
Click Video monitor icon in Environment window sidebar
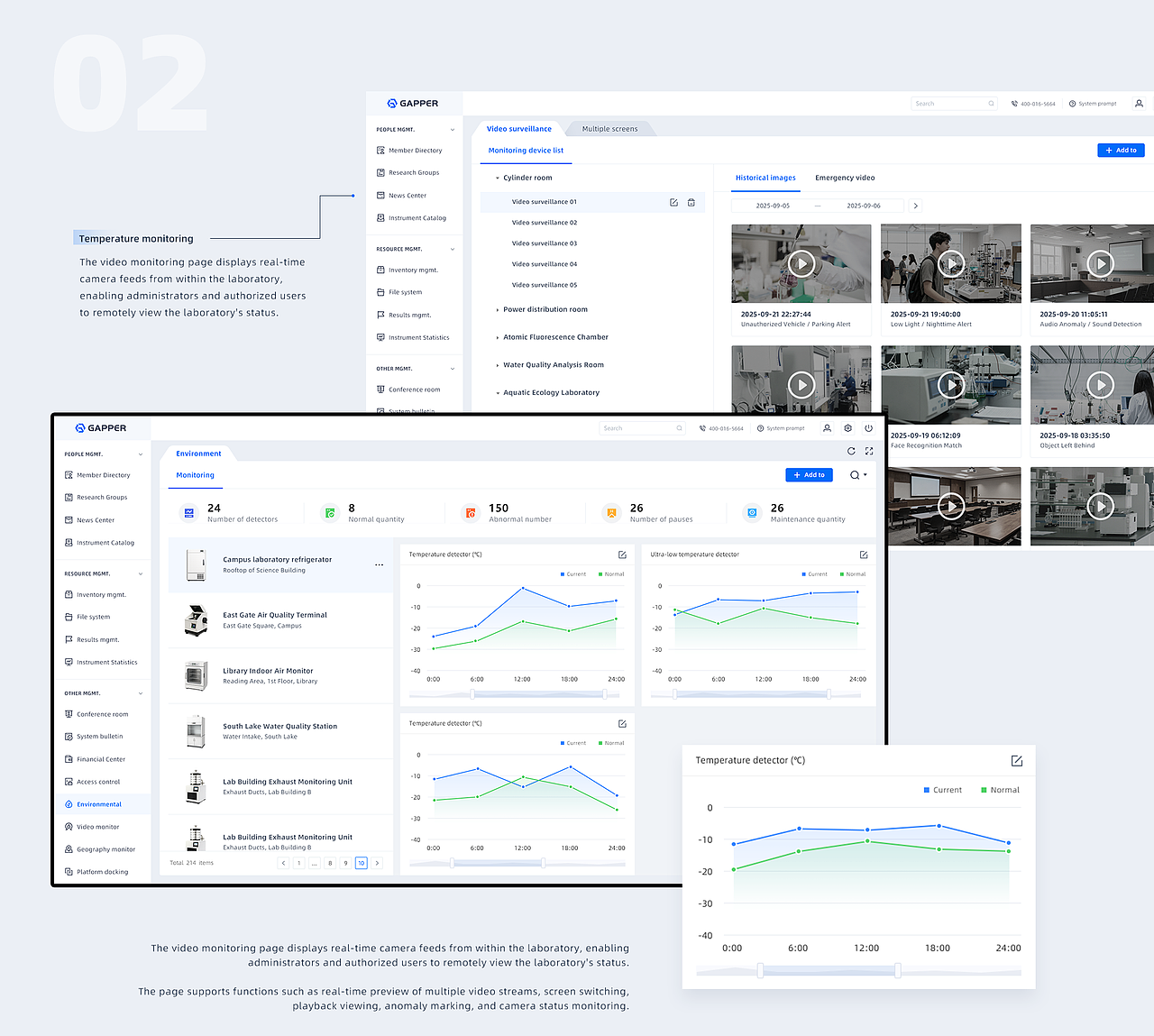tap(69, 827)
